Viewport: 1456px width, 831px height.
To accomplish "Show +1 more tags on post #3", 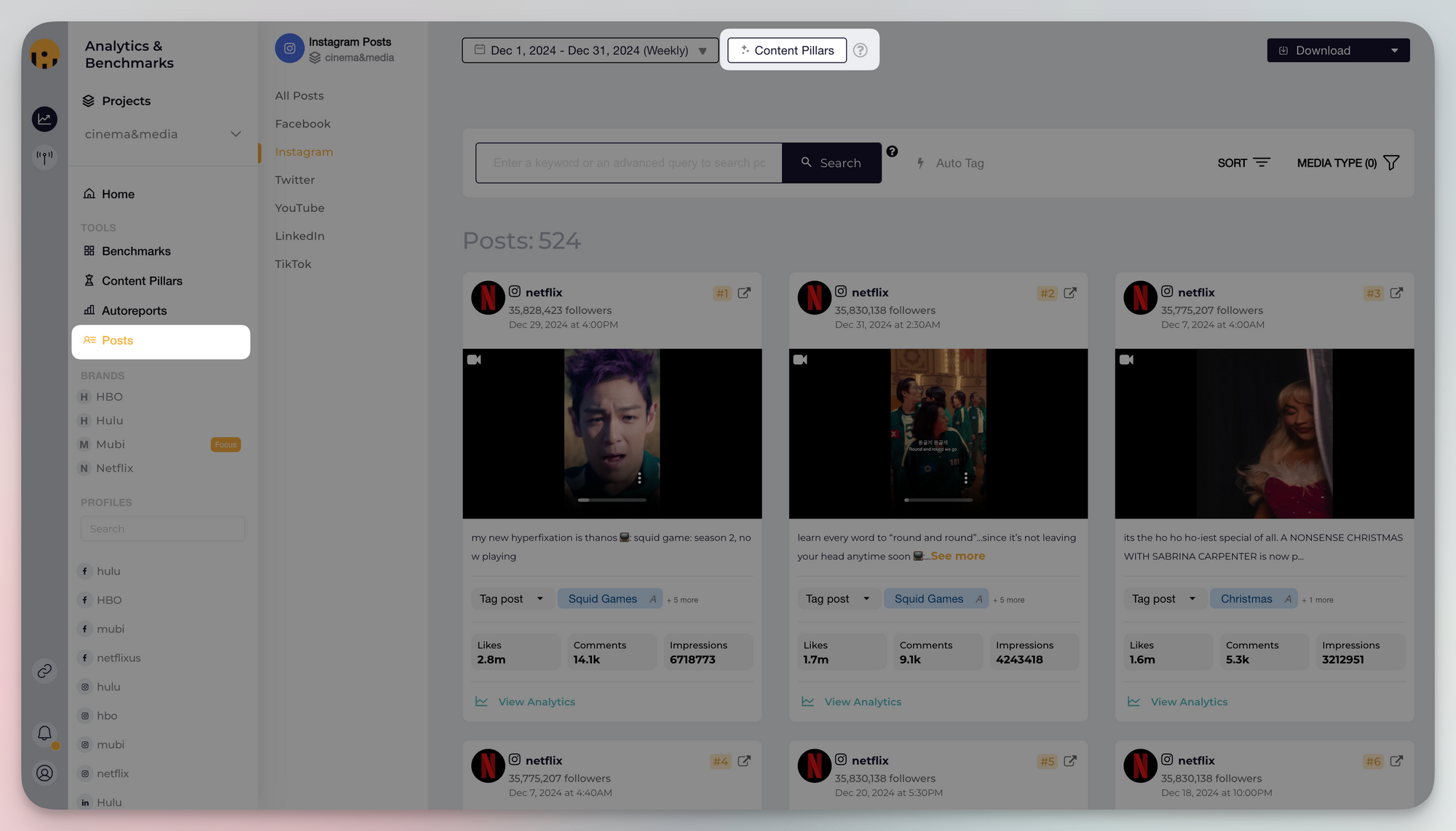I will 1318,600.
